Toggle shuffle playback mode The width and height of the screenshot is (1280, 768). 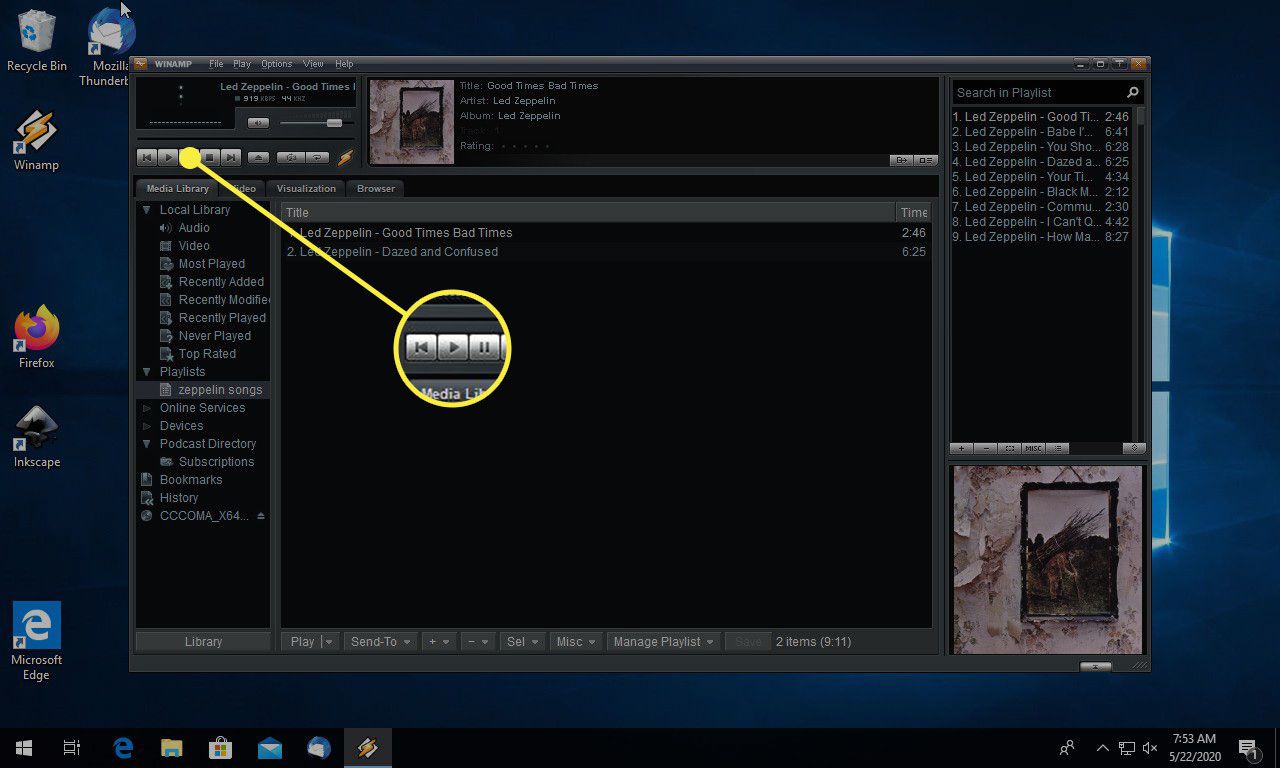point(290,157)
